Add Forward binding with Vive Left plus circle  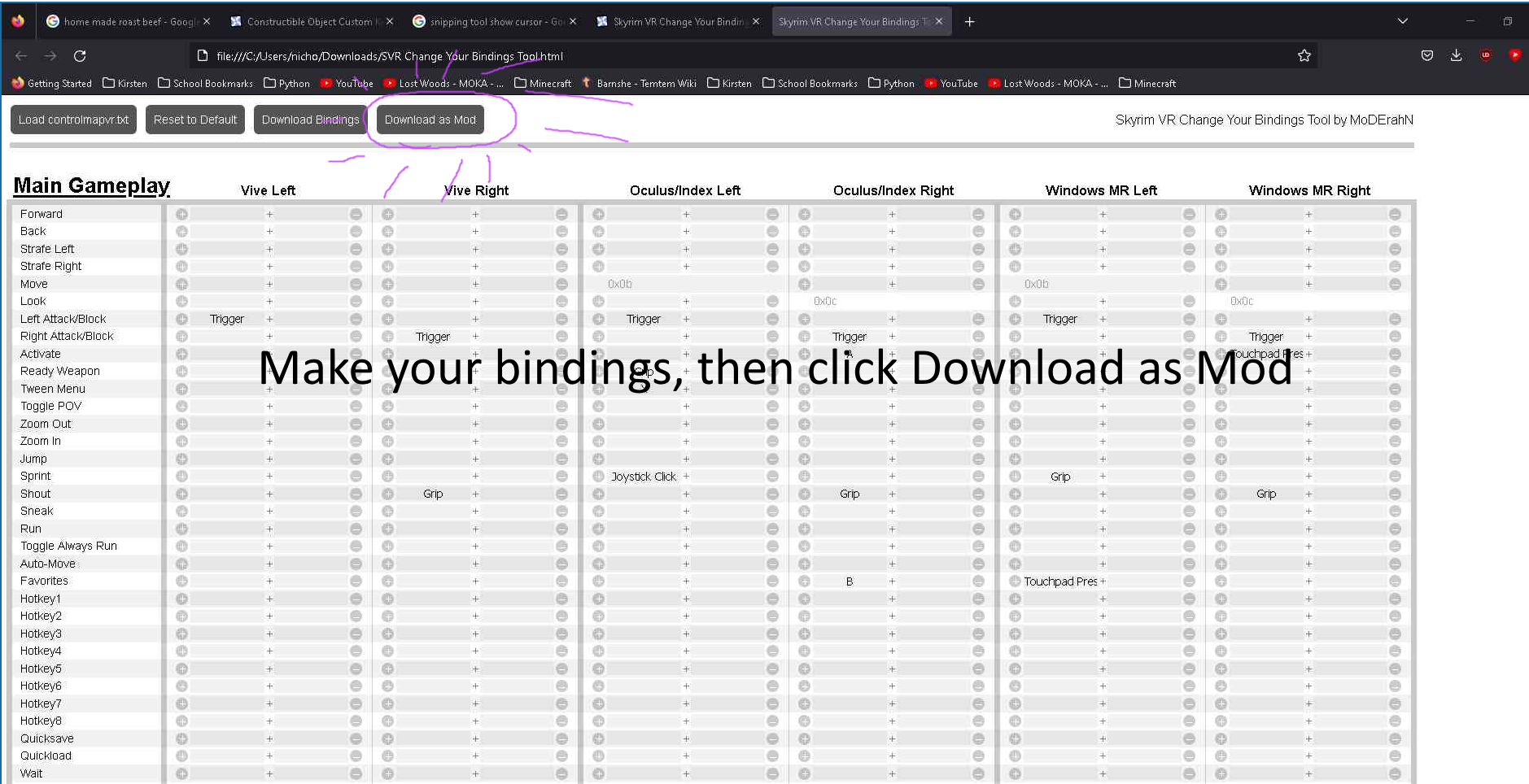pos(181,214)
